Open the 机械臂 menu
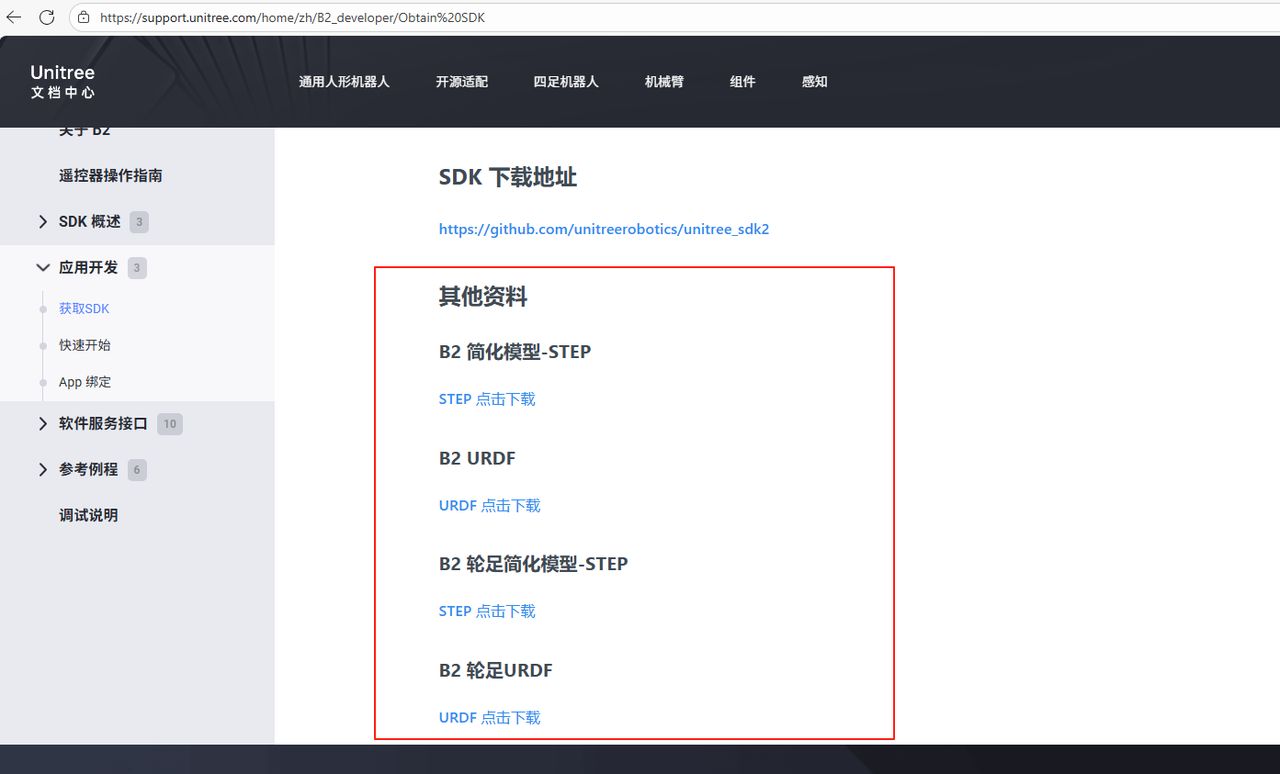 (664, 82)
